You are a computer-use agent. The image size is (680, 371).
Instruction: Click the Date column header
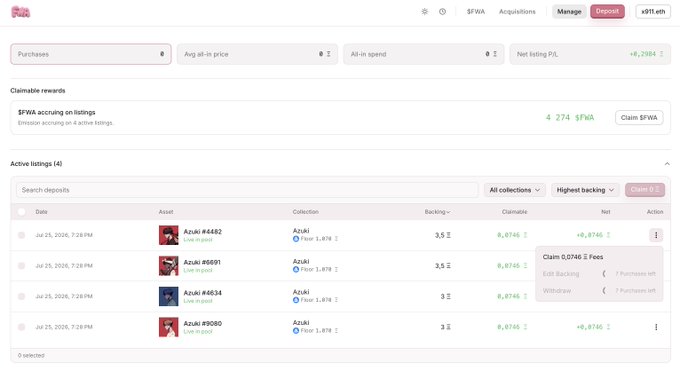pos(42,212)
